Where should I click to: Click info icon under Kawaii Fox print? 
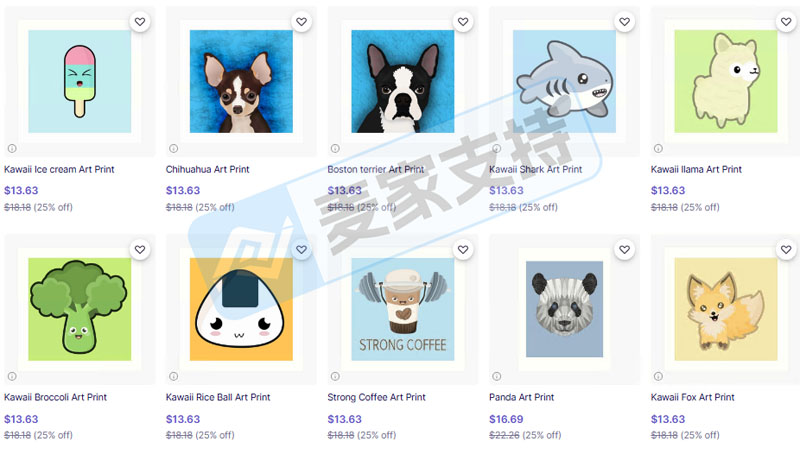[658, 376]
